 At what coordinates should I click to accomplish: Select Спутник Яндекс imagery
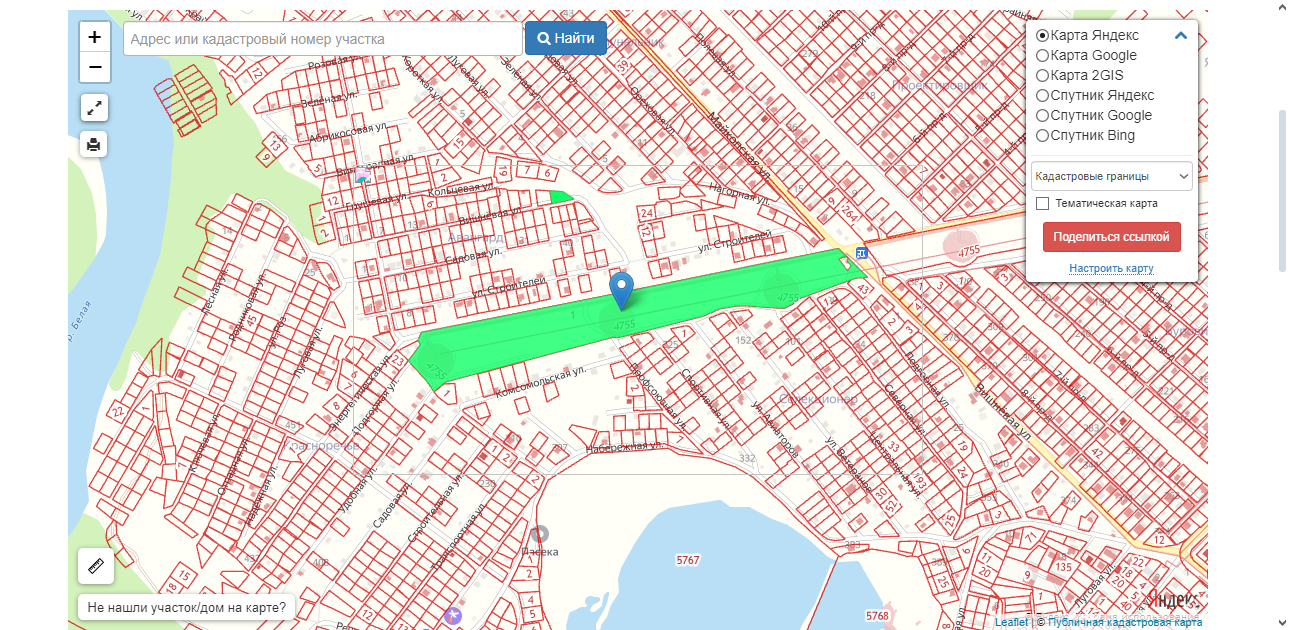tap(1042, 96)
